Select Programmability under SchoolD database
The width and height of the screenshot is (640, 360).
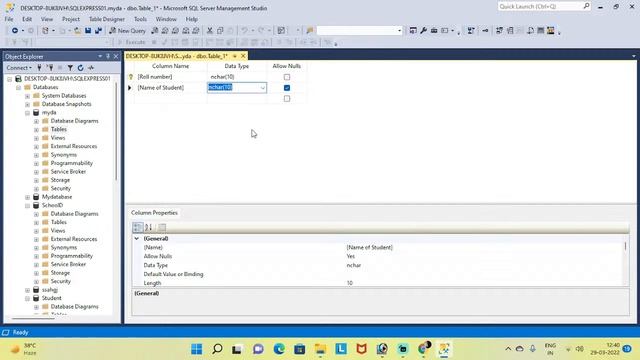71,256
